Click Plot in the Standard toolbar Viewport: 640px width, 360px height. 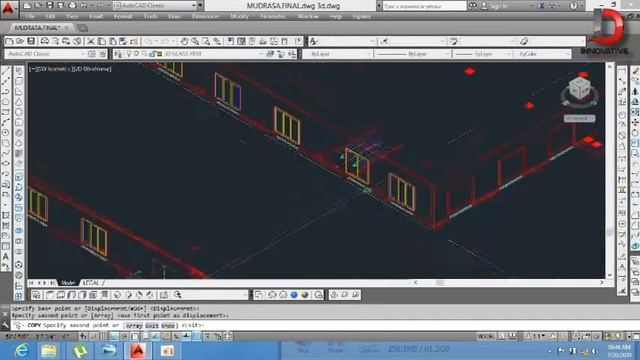45,41
